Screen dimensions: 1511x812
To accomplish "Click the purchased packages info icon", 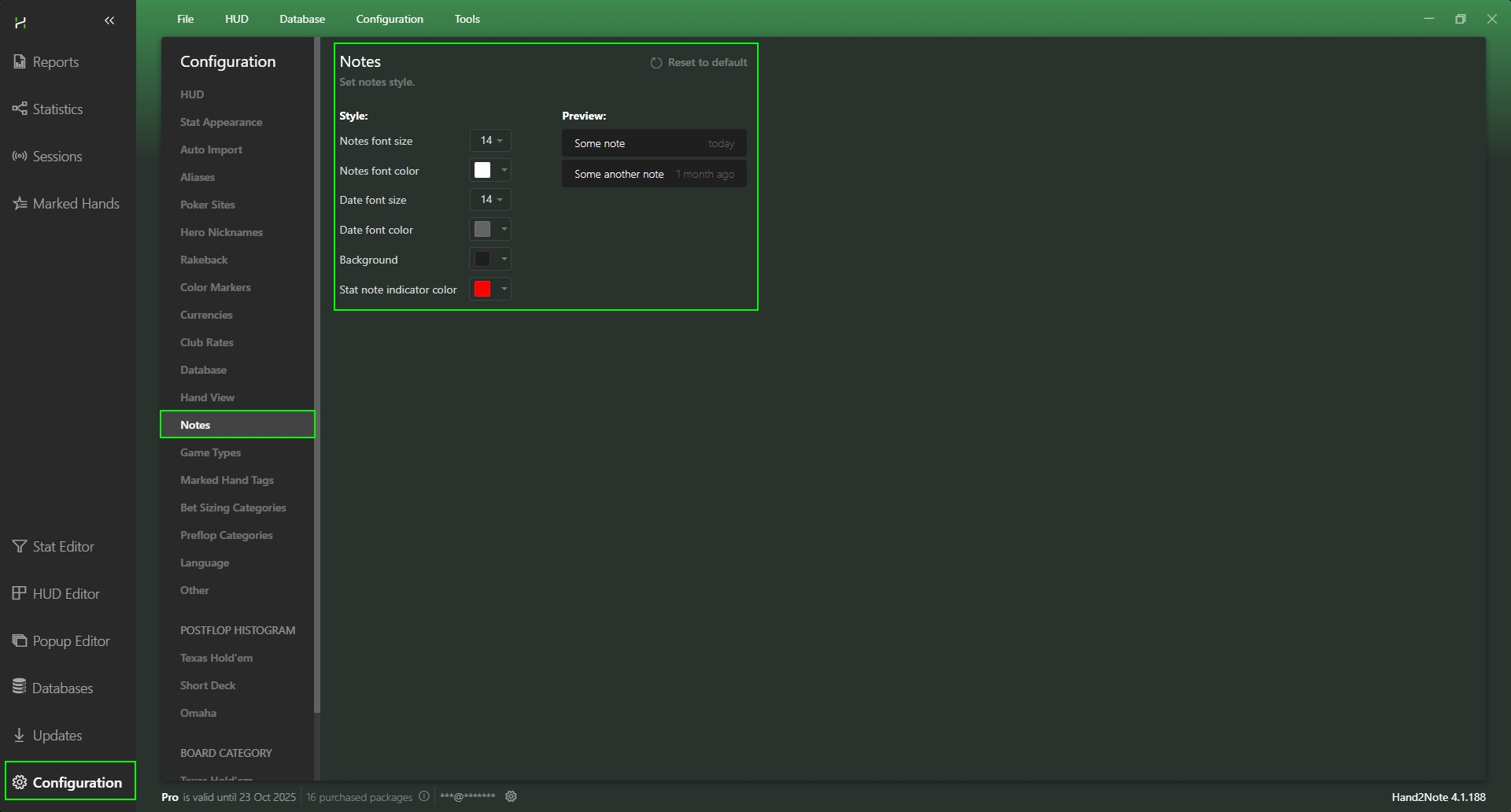I will tap(424, 796).
